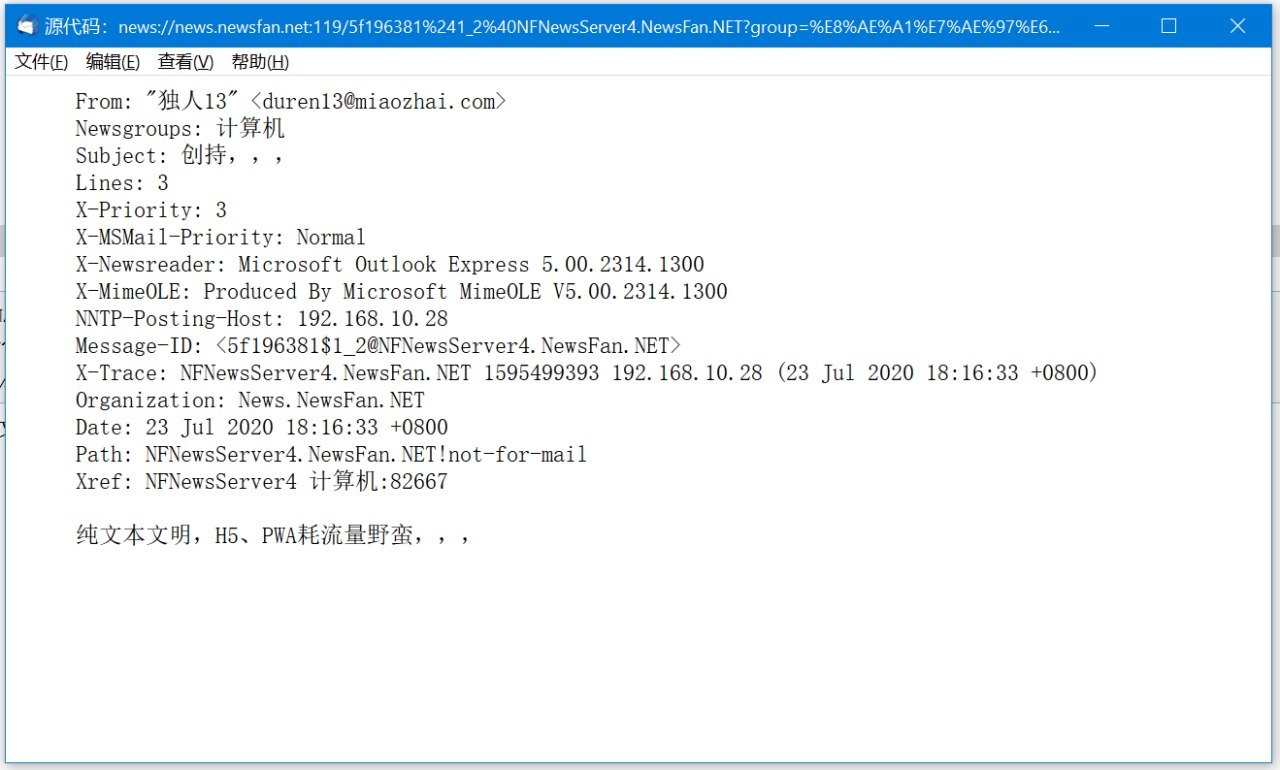
Task: Open the 编辑(E) menu
Action: click(113, 62)
